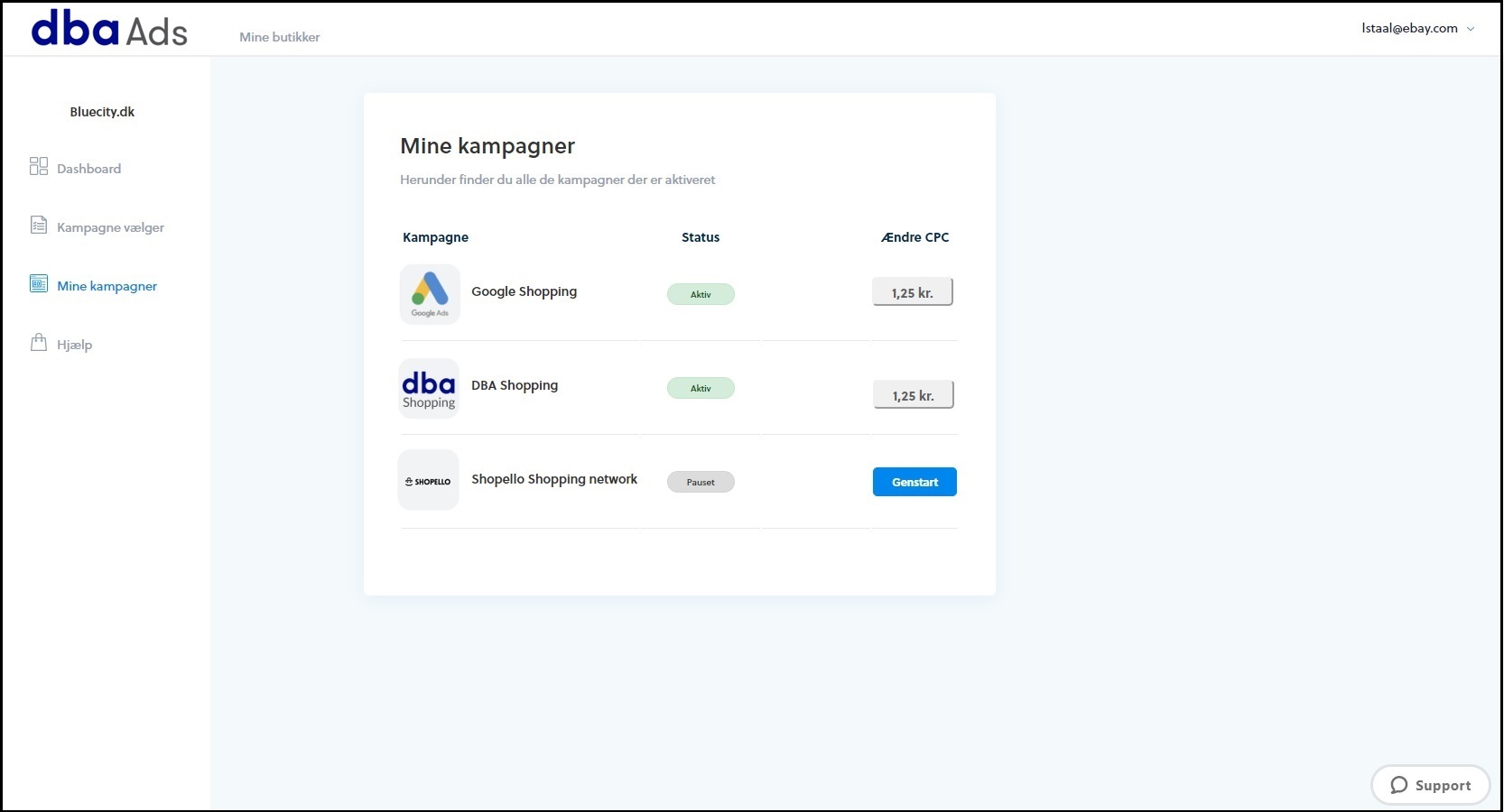Open the Hjælp sidebar link

tap(74, 345)
